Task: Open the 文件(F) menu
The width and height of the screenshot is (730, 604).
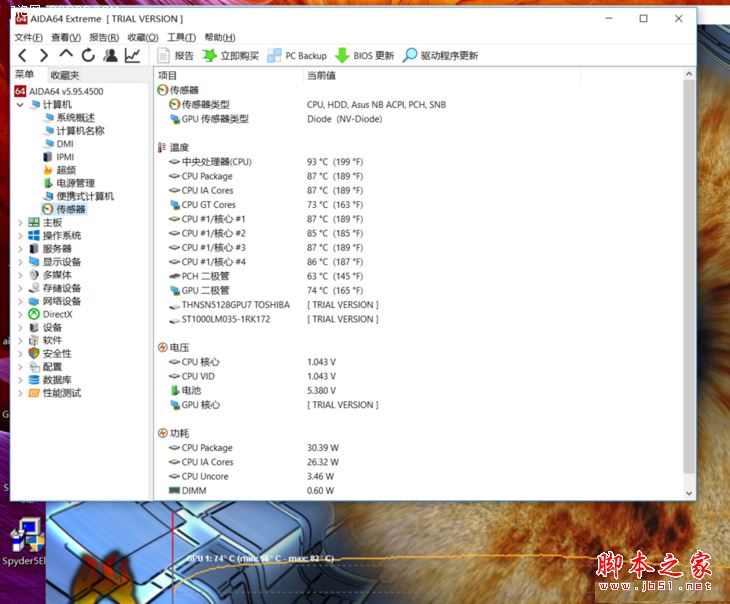Action: 28,37
